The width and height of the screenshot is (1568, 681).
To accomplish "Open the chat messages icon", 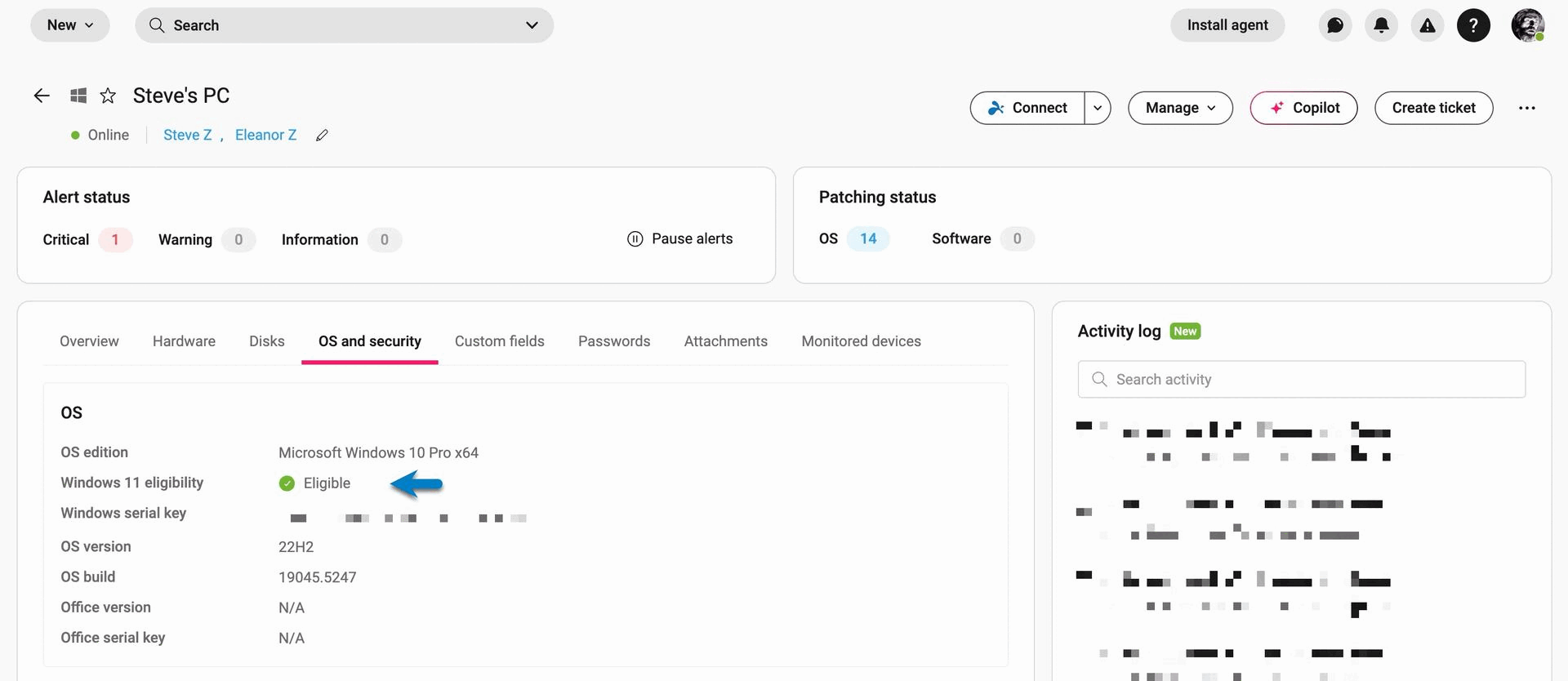I will [x=1335, y=25].
